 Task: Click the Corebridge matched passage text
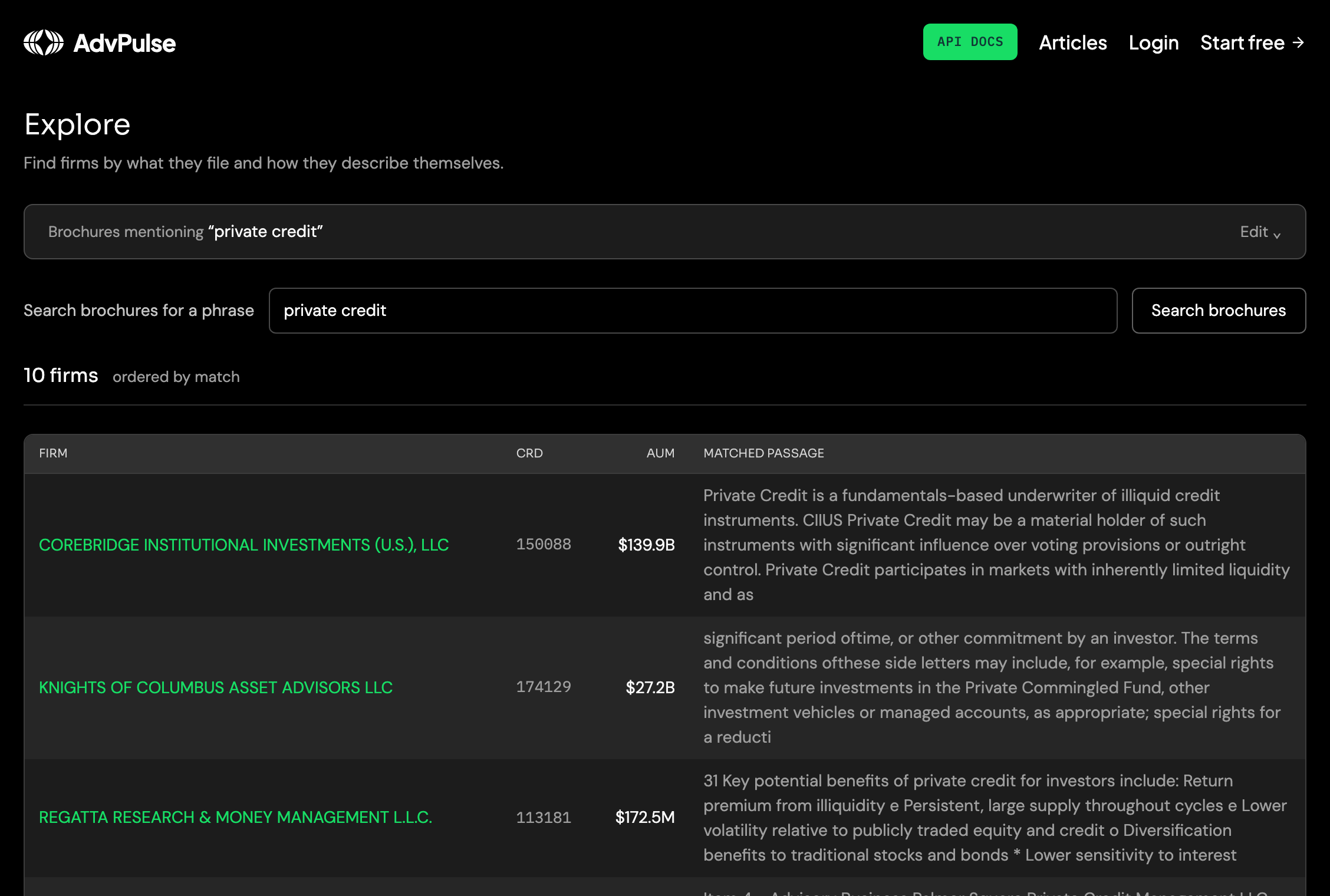(996, 545)
